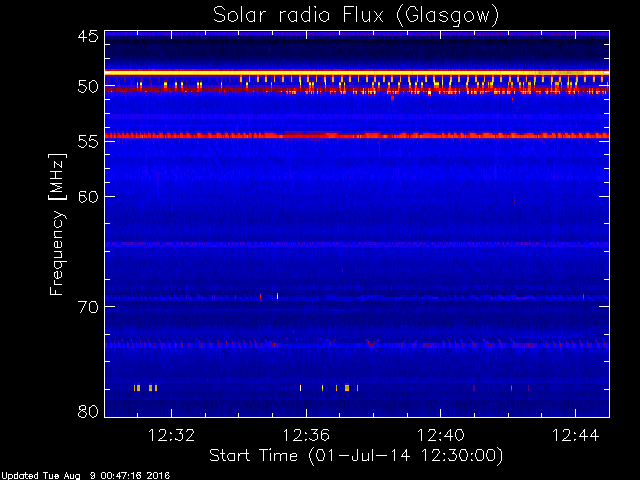Click the "Updated Tue Aug 9 00:47:16 2016" footer
640x480 pixels.
tap(85, 476)
